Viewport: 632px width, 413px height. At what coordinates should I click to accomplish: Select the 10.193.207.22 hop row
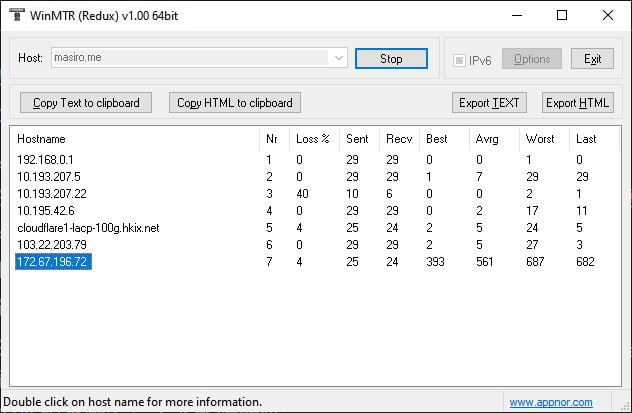click(x=52, y=194)
